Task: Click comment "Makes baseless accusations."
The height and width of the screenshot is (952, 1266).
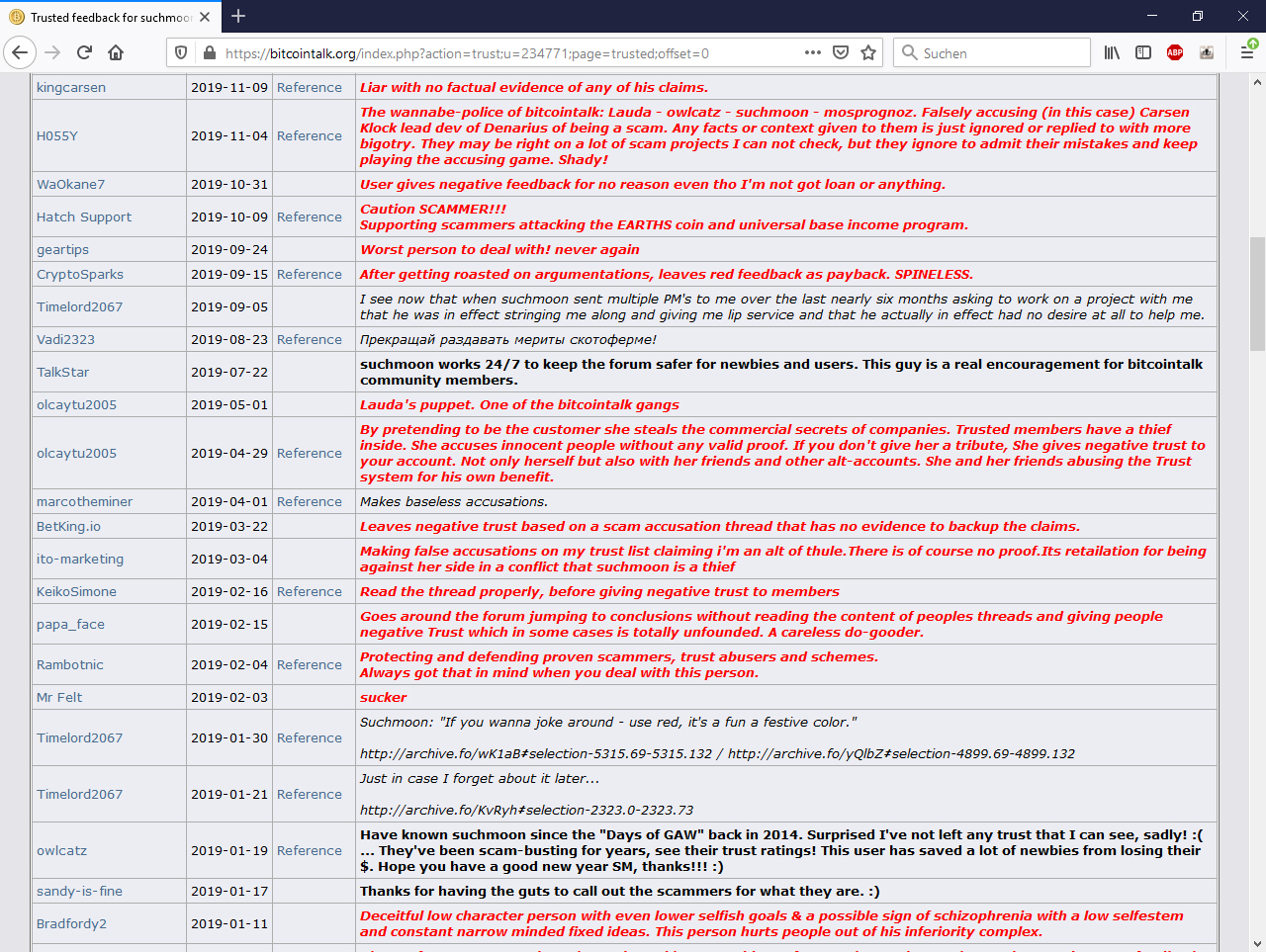Action: coord(453,501)
